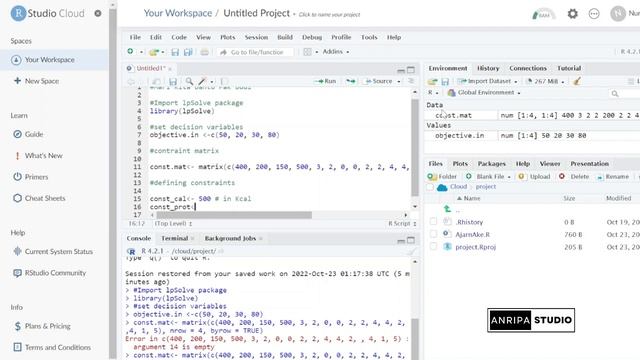This screenshot has width=640, height=360.
Task: Click the Go to file/function field
Action: click(256, 52)
